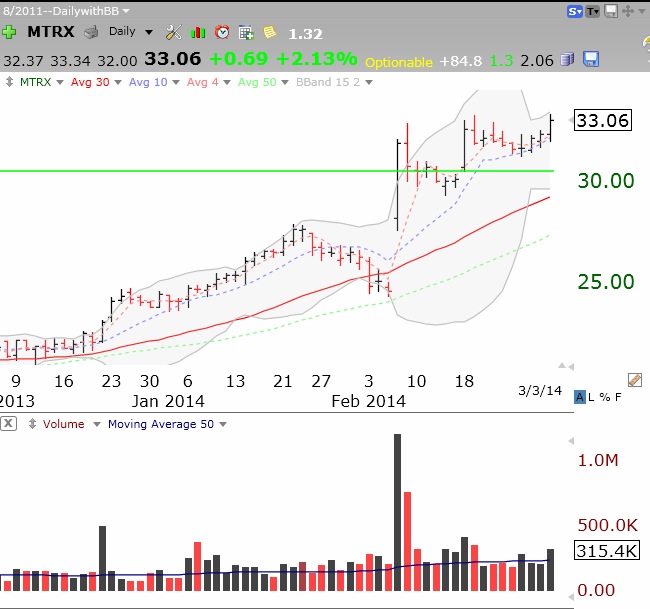650x609 pixels.
Task: Click the Jan 2014 axis label
Action: [x=168, y=401]
